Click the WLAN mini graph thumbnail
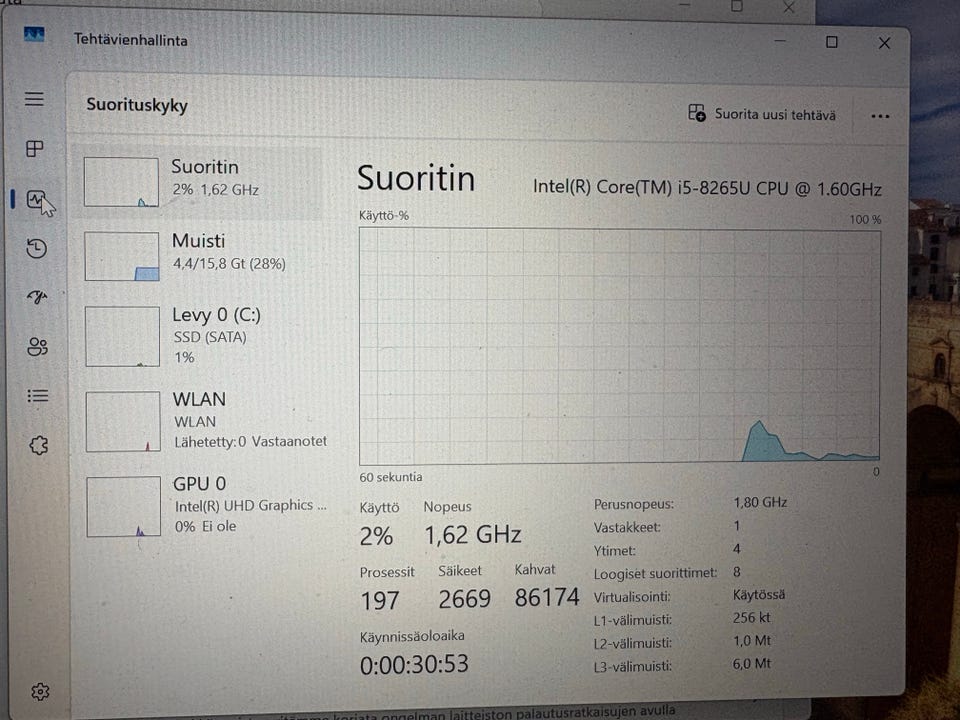960x720 pixels. click(123, 422)
